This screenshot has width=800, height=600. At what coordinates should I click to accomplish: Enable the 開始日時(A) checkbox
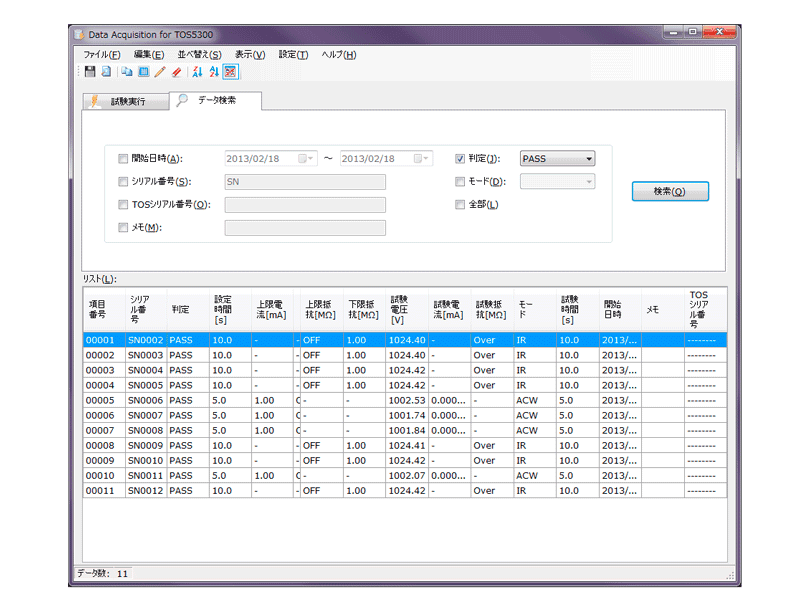[x=123, y=159]
